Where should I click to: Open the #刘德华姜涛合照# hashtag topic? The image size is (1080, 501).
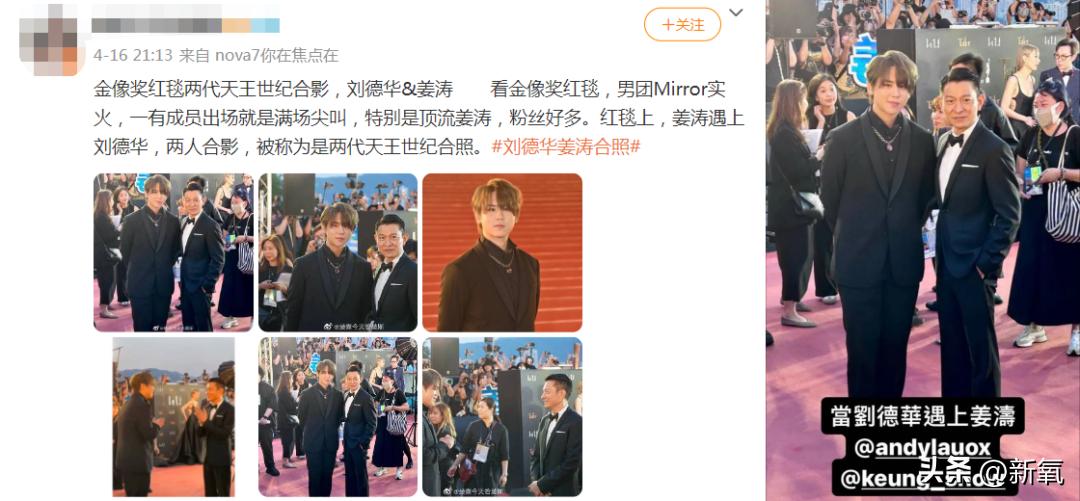tap(566, 146)
